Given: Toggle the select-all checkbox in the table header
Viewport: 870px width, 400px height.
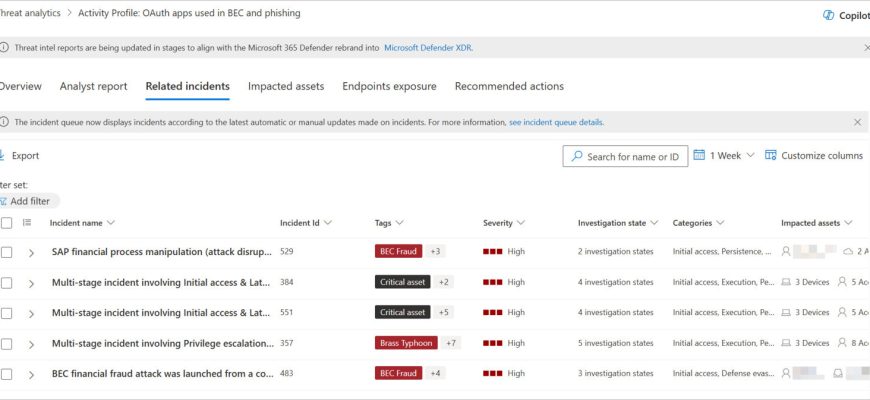Looking at the screenshot, I should click(6, 223).
